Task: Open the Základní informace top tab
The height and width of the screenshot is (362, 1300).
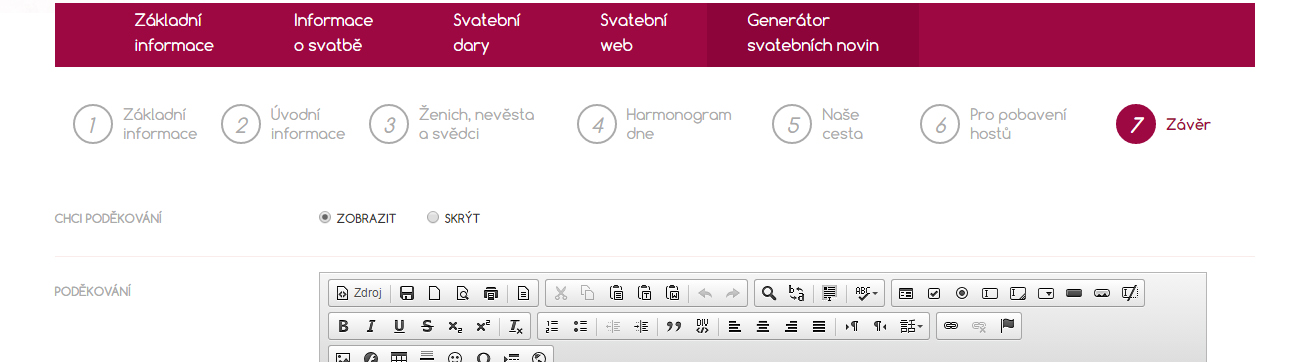Action: click(x=174, y=33)
